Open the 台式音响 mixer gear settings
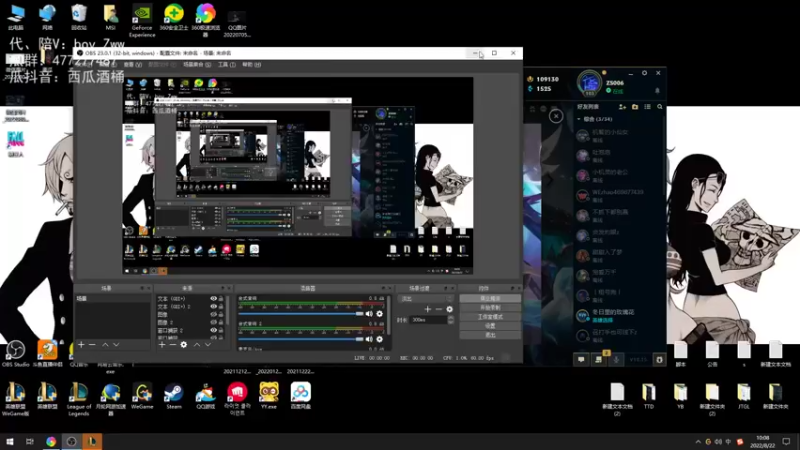The width and height of the screenshot is (800, 450). point(380,314)
